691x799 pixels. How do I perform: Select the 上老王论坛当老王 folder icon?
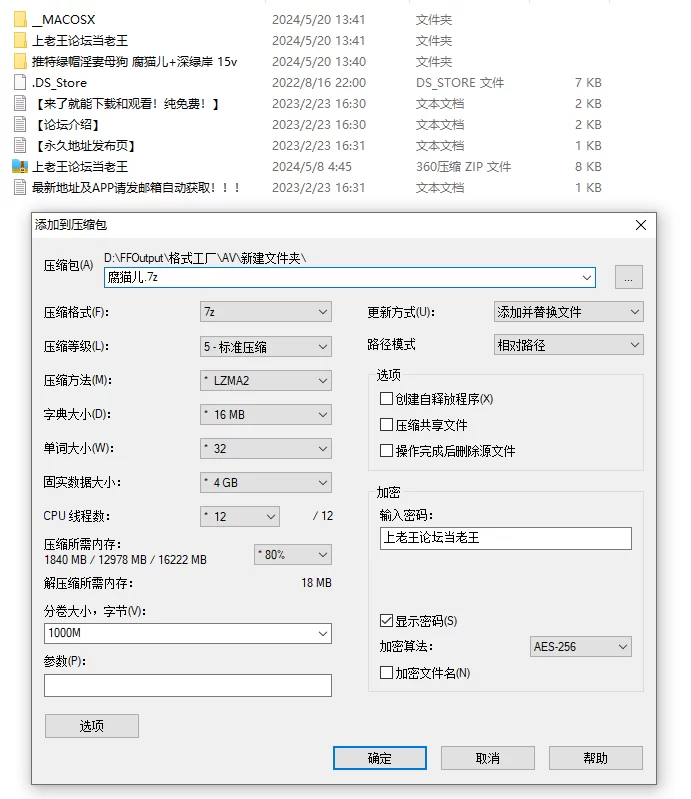pos(20,40)
